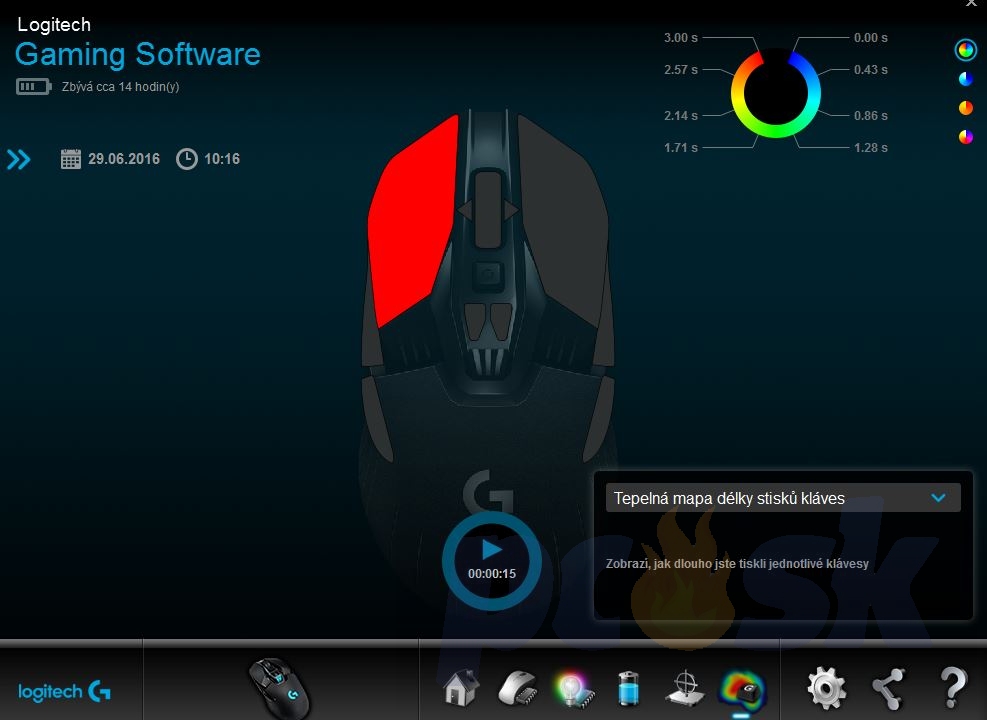Click the share icon in the bottom bar

coord(888,688)
